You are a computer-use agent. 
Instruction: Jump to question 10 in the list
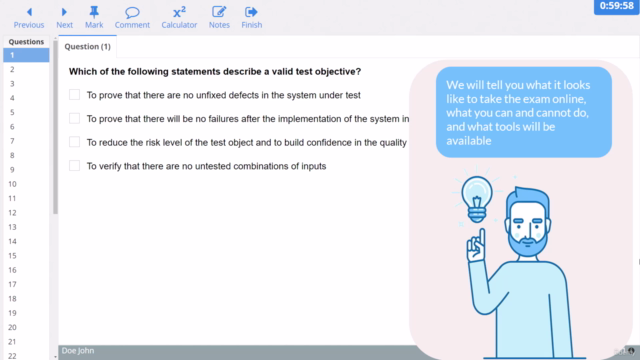[x=26, y=184]
